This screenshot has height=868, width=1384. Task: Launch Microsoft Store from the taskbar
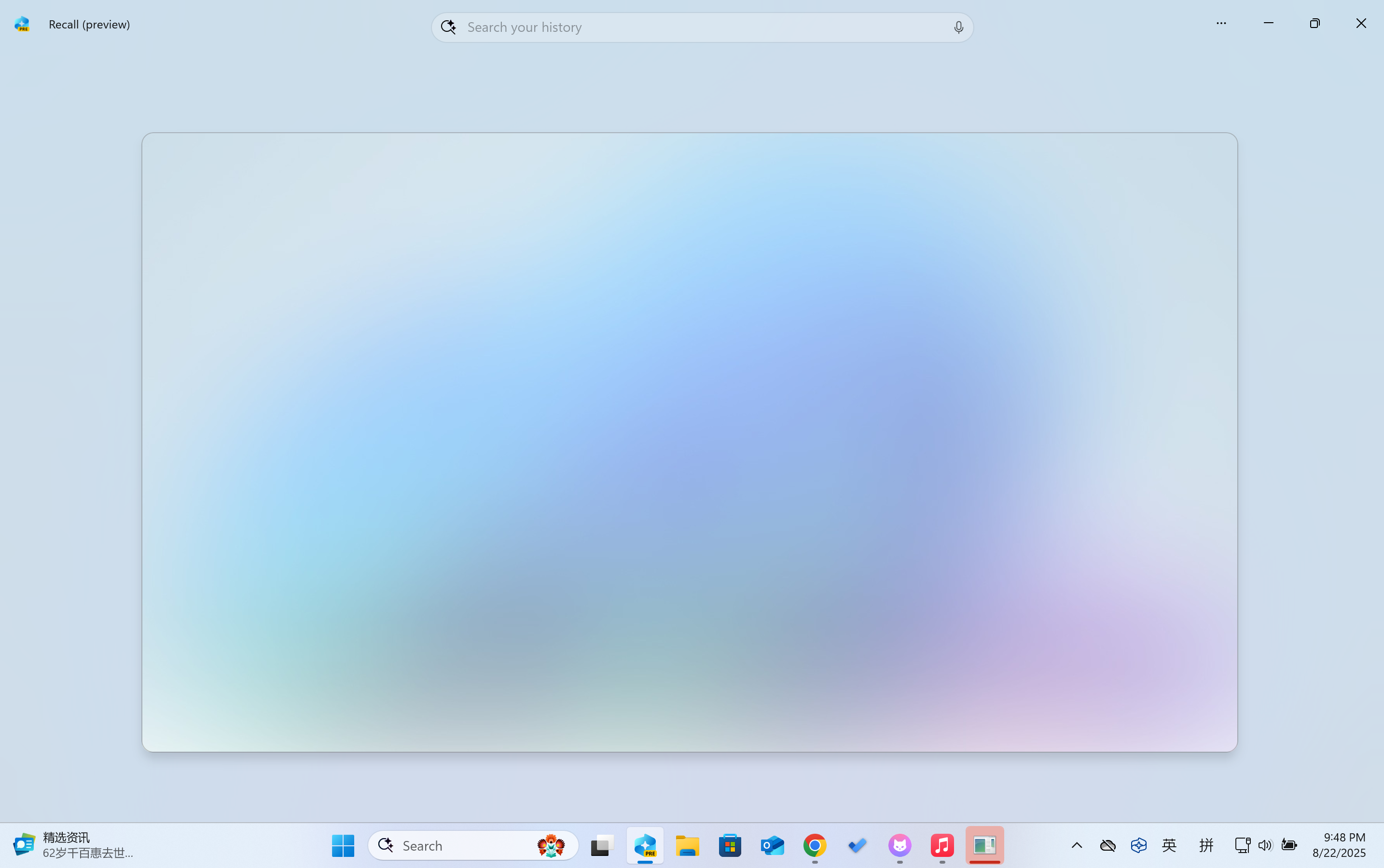pos(730,845)
